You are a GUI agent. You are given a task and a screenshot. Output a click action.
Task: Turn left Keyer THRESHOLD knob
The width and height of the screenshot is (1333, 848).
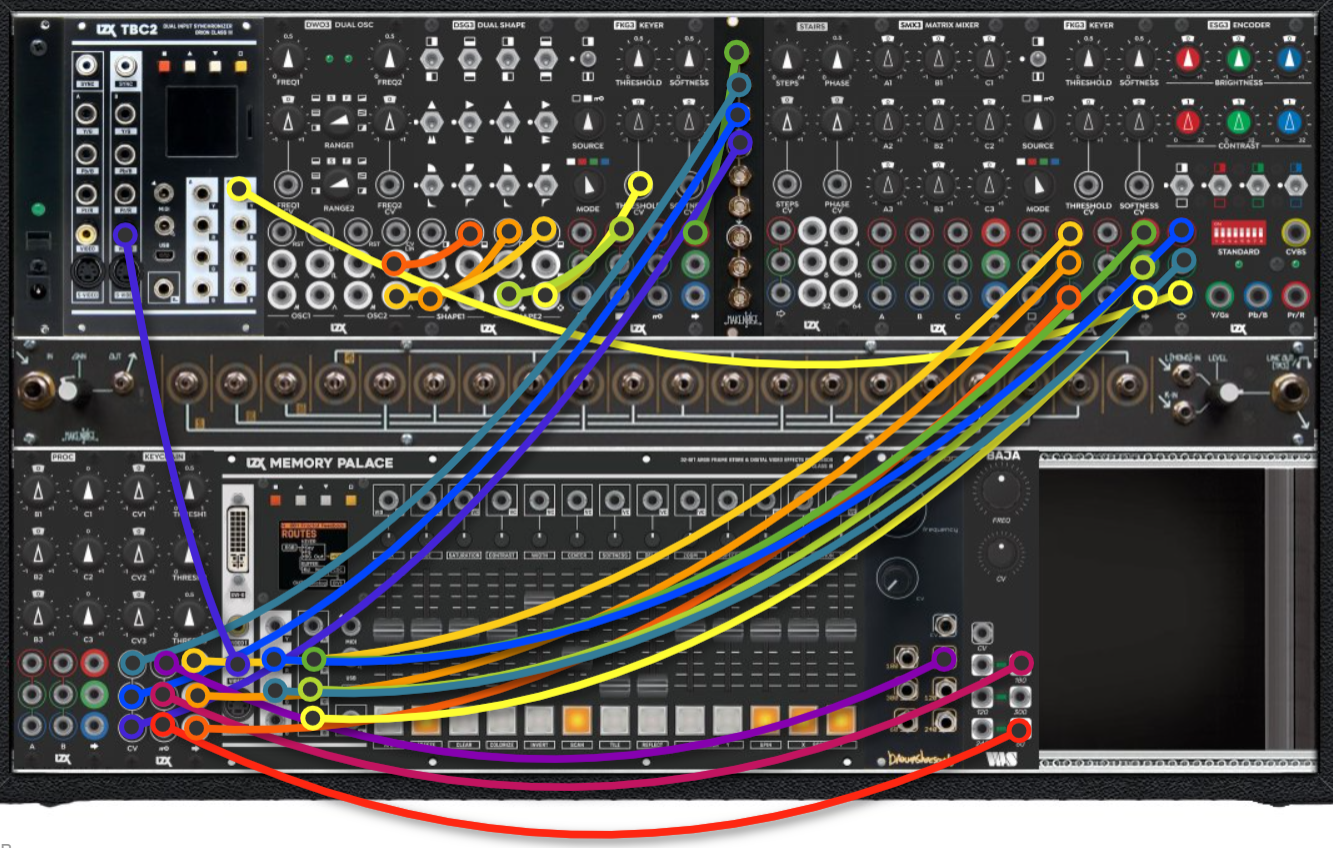click(x=638, y=60)
